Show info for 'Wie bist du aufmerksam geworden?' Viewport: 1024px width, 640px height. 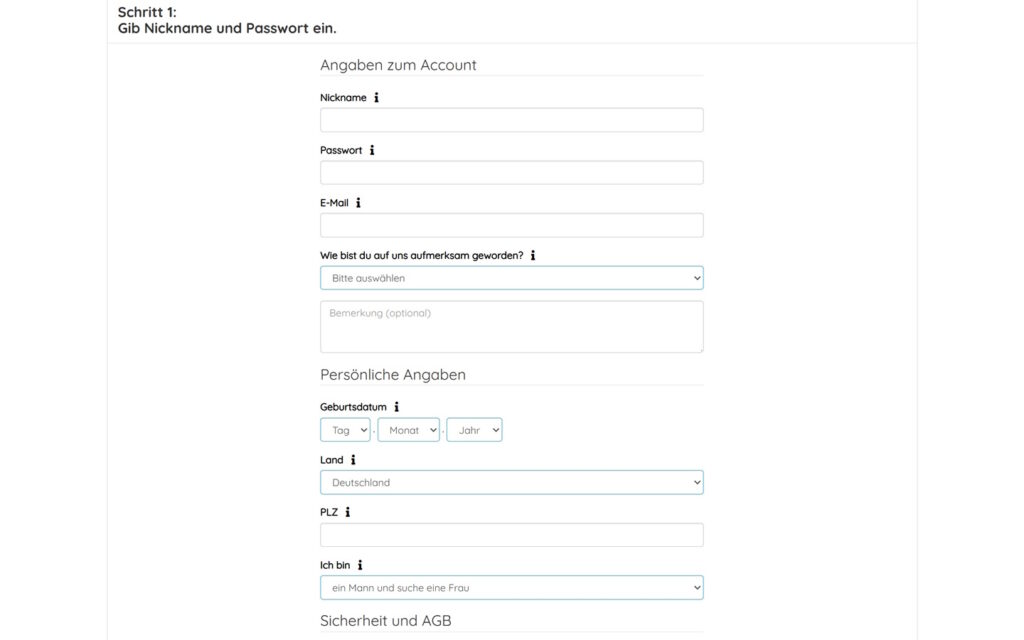[x=533, y=255]
